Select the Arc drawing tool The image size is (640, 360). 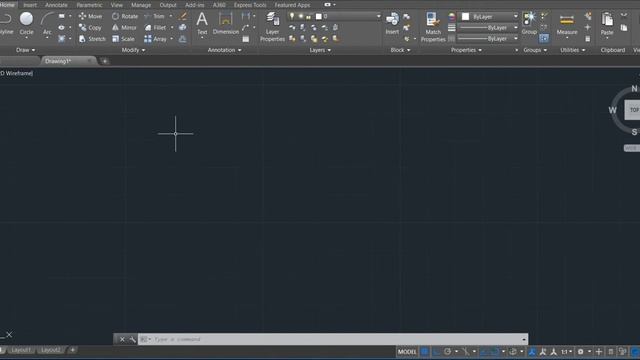(47, 24)
